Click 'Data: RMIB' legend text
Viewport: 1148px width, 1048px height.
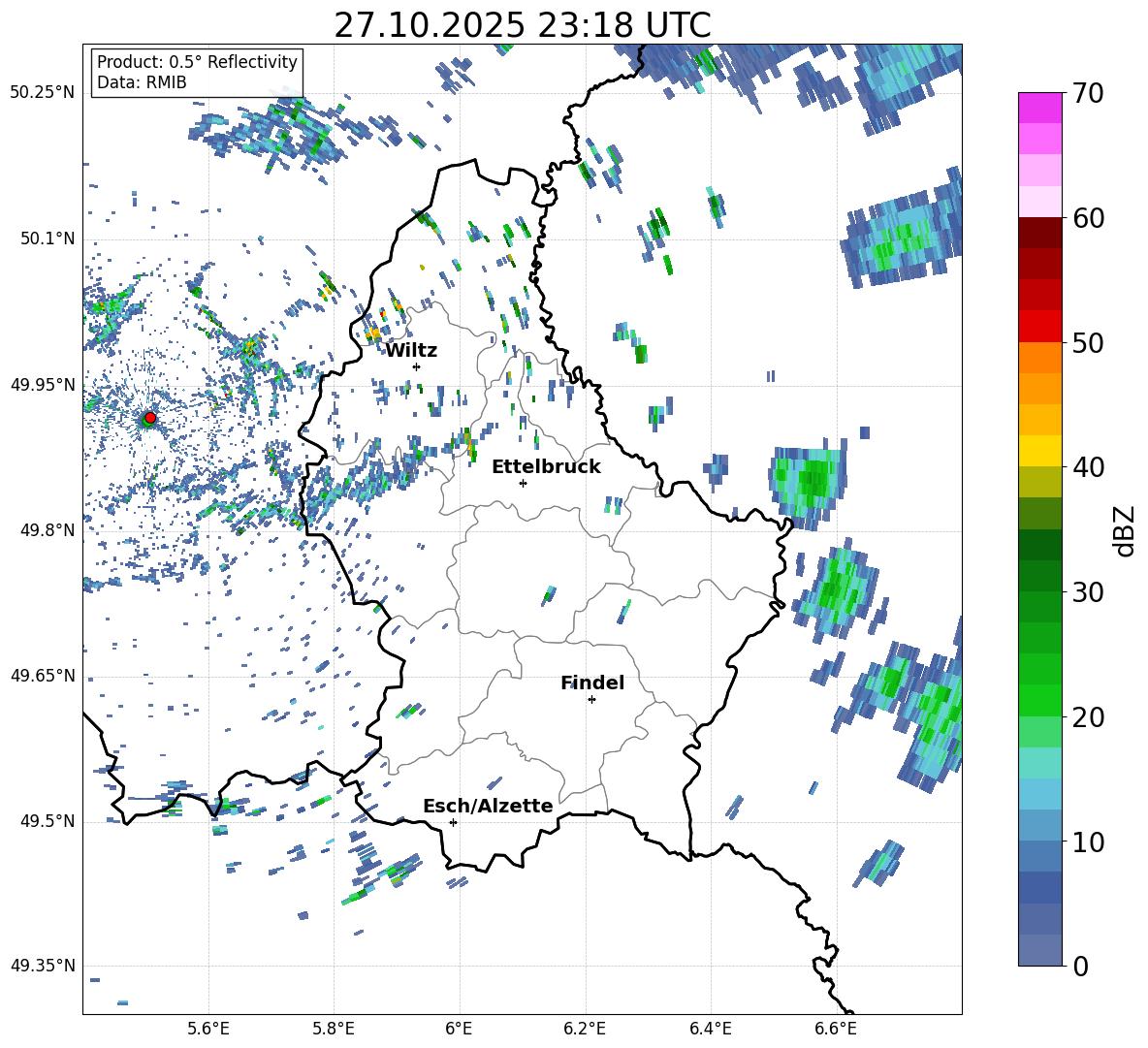point(142,82)
